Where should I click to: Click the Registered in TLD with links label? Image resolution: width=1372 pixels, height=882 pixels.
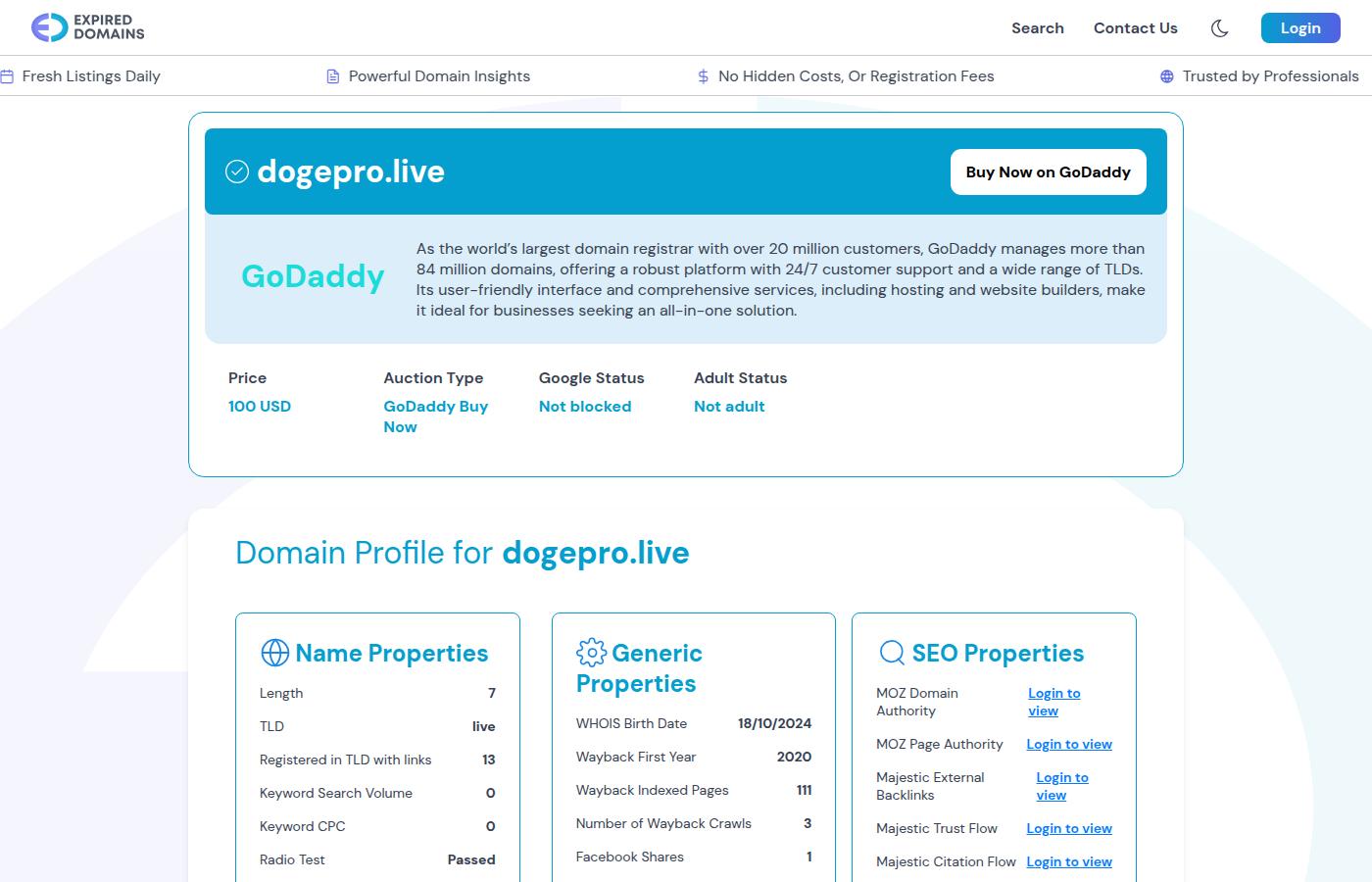345,760
